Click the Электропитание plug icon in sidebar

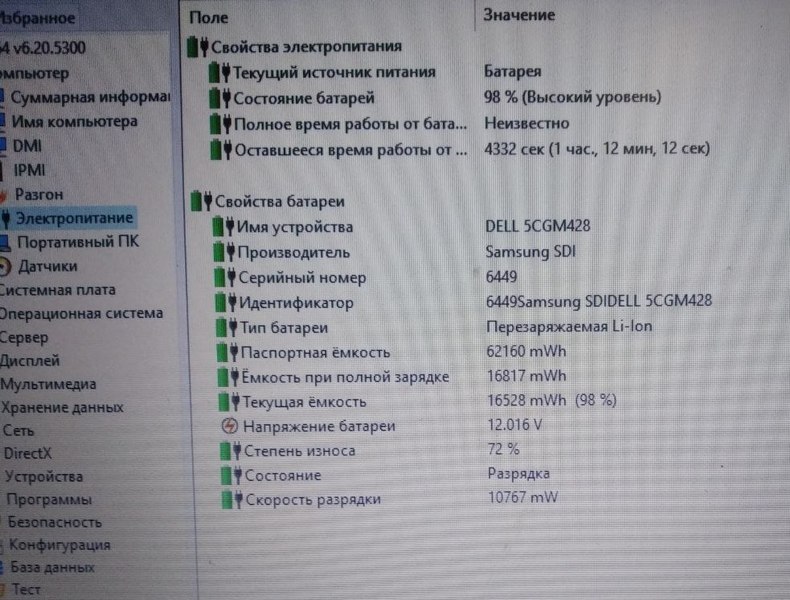7,218
